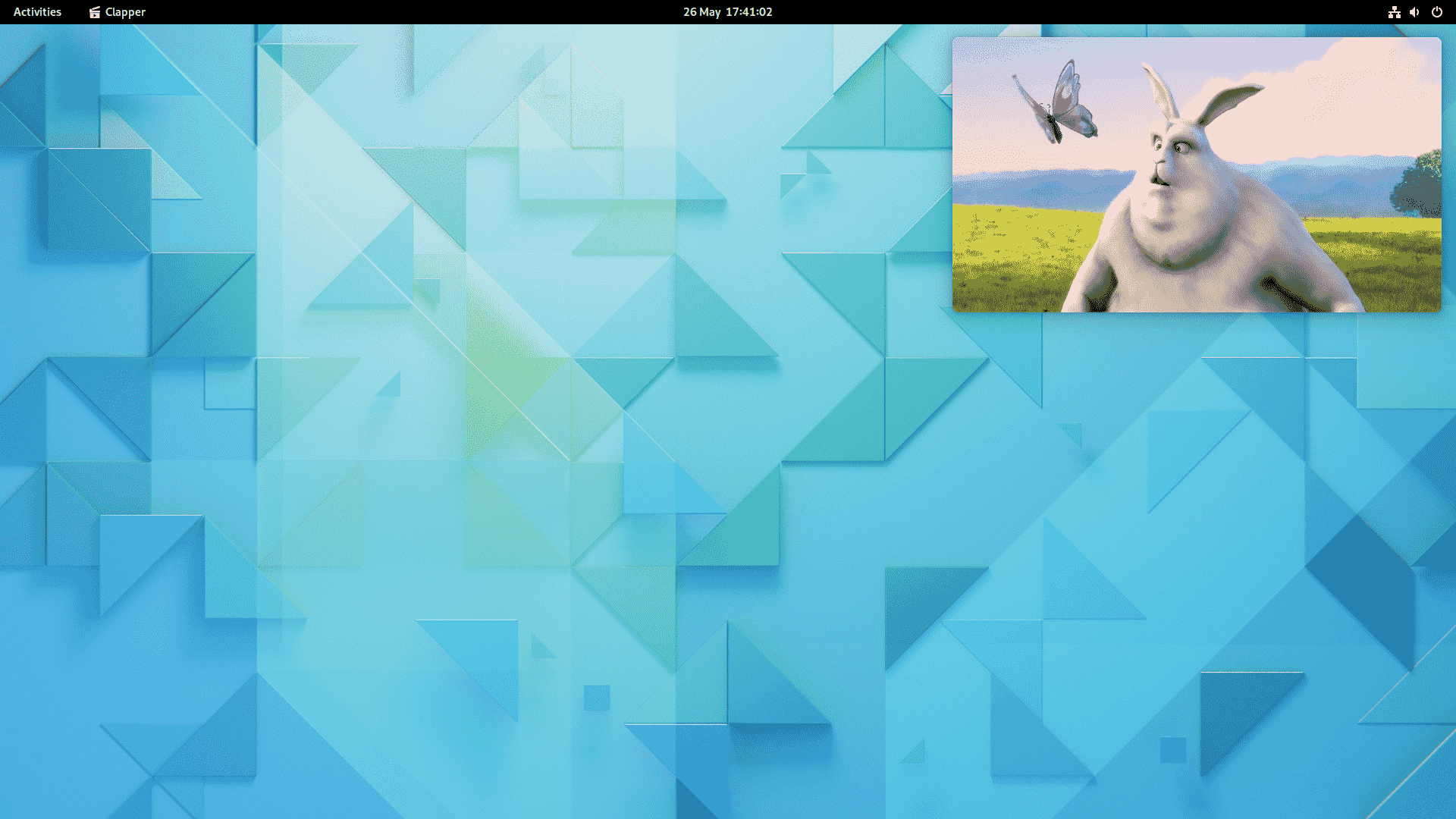Open the Activities overview
Image resolution: width=1456 pixels, height=819 pixels.
[36, 11]
